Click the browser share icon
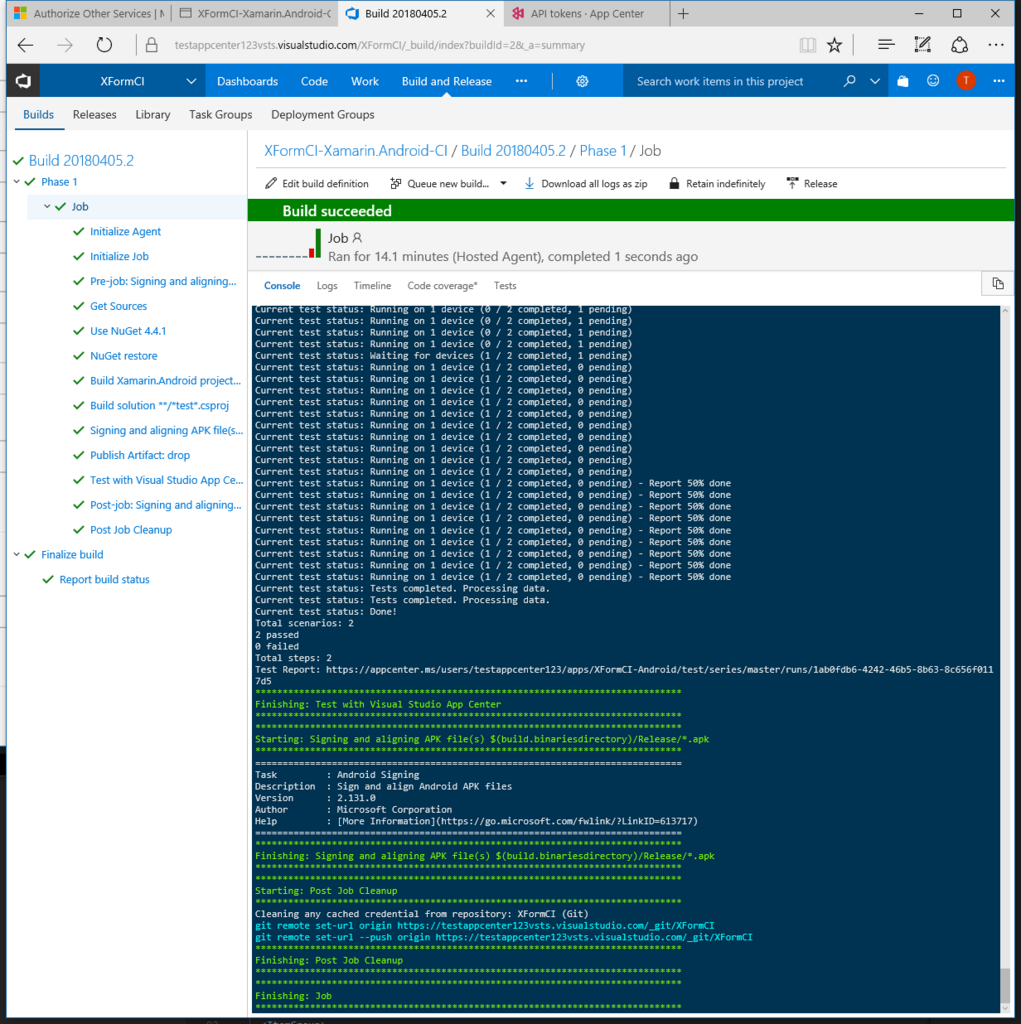 [x=959, y=44]
